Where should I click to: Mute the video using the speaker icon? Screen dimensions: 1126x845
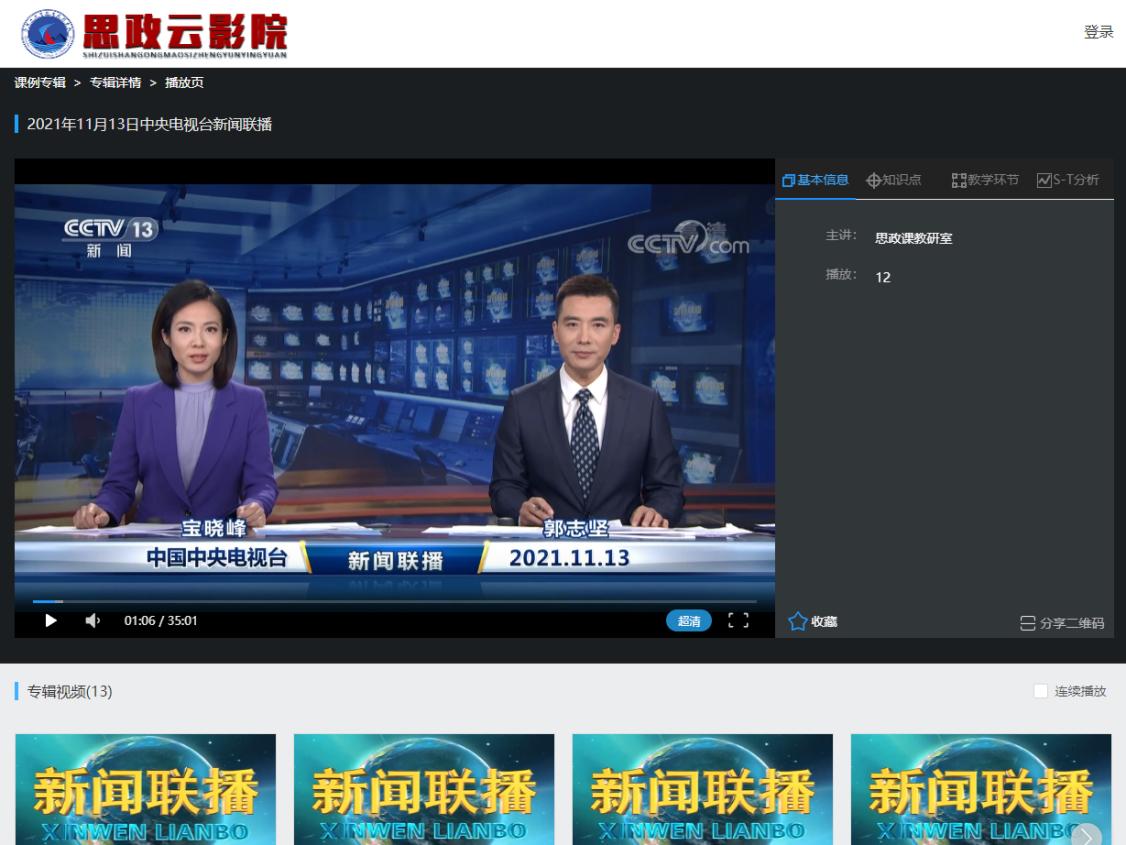93,620
